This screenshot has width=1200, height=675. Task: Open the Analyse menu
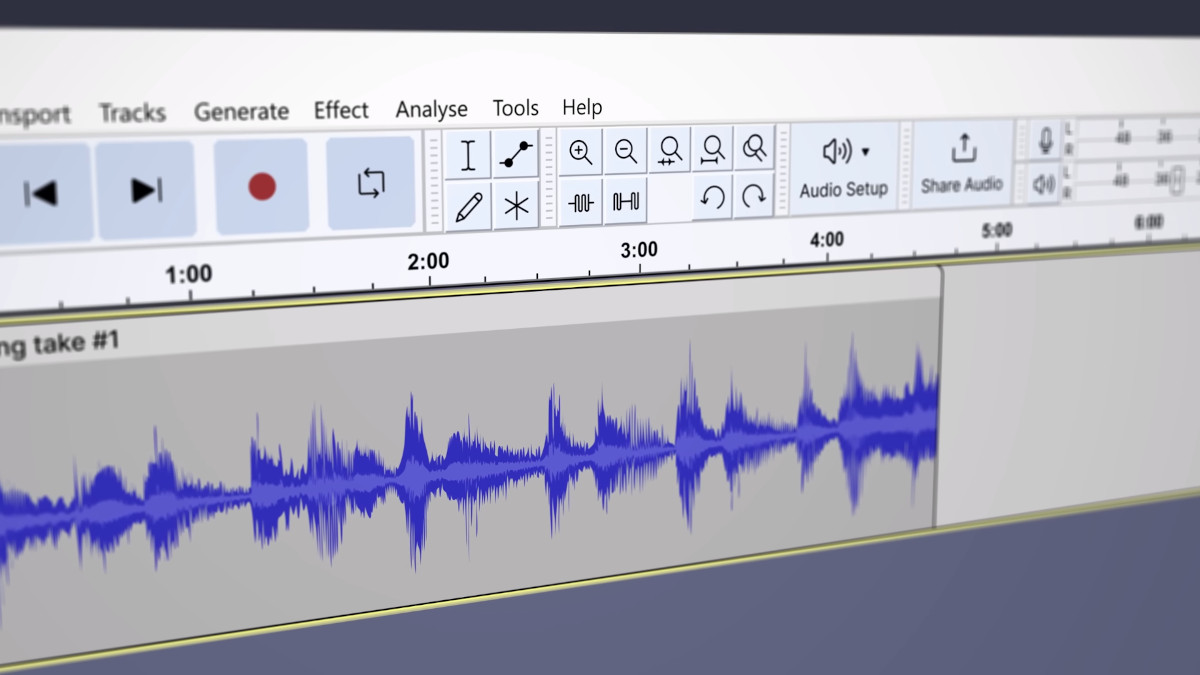[x=431, y=108]
